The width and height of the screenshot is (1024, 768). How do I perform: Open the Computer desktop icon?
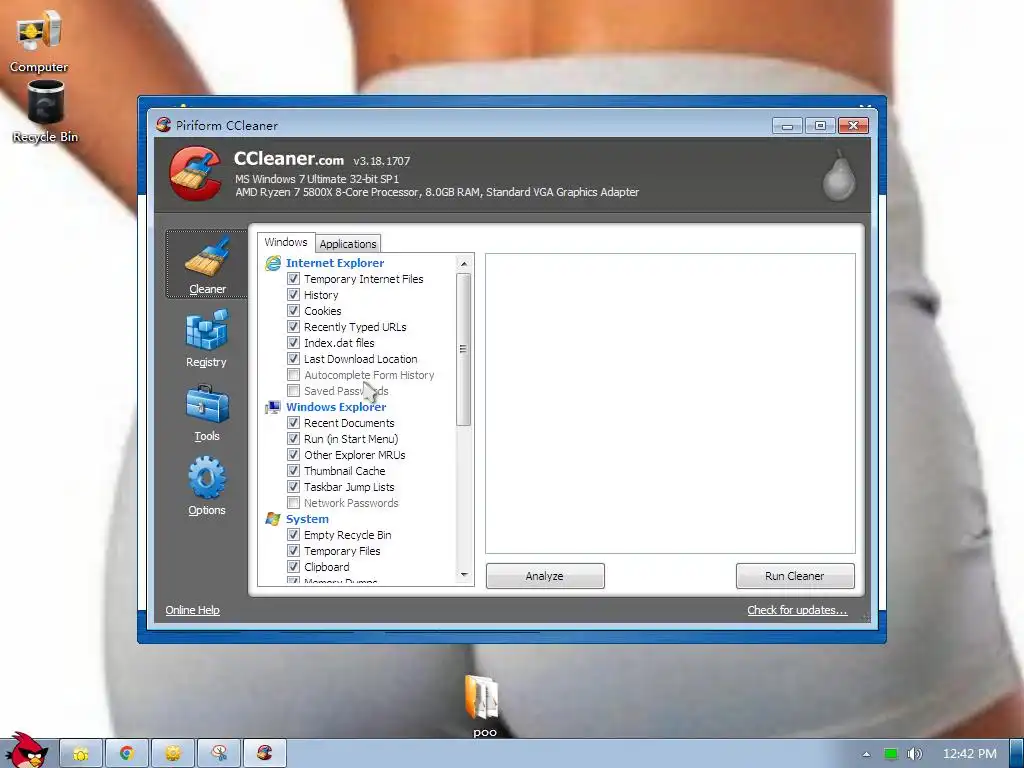click(39, 40)
